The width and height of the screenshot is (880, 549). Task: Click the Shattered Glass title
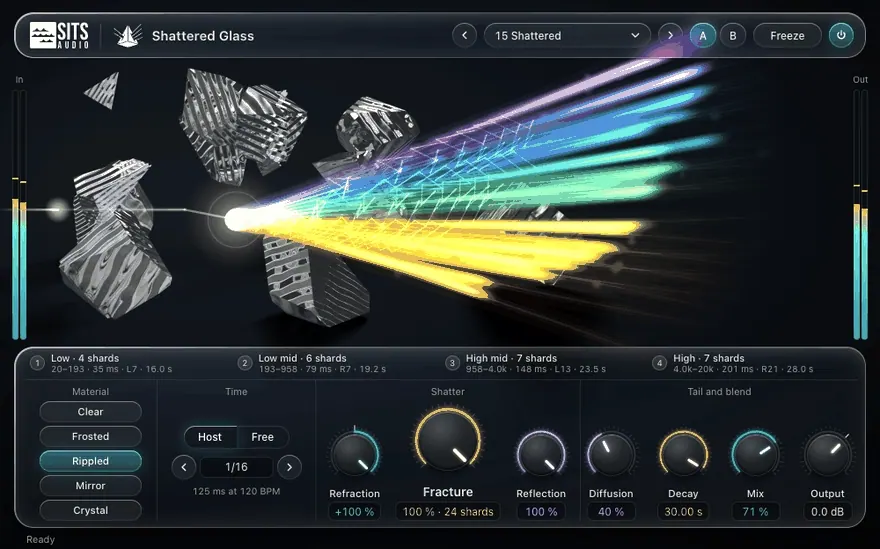(x=203, y=36)
